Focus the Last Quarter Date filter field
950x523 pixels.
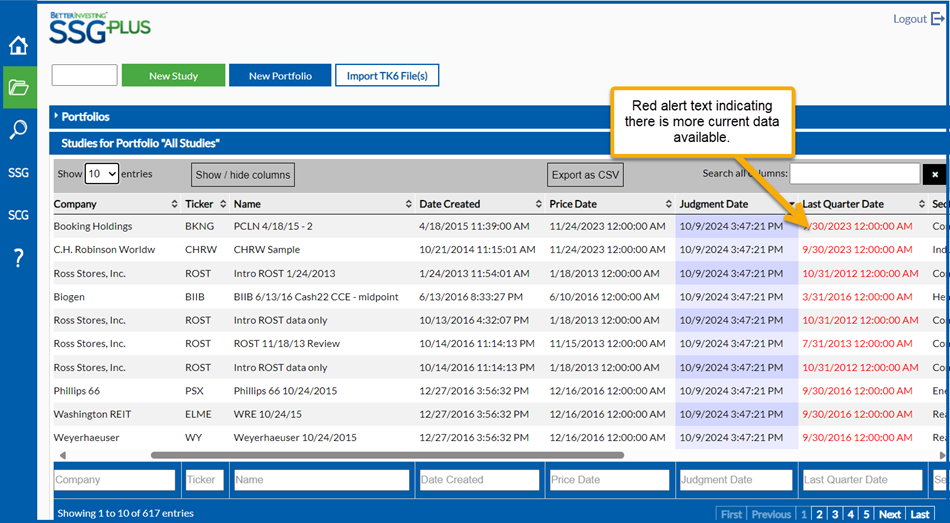point(863,480)
